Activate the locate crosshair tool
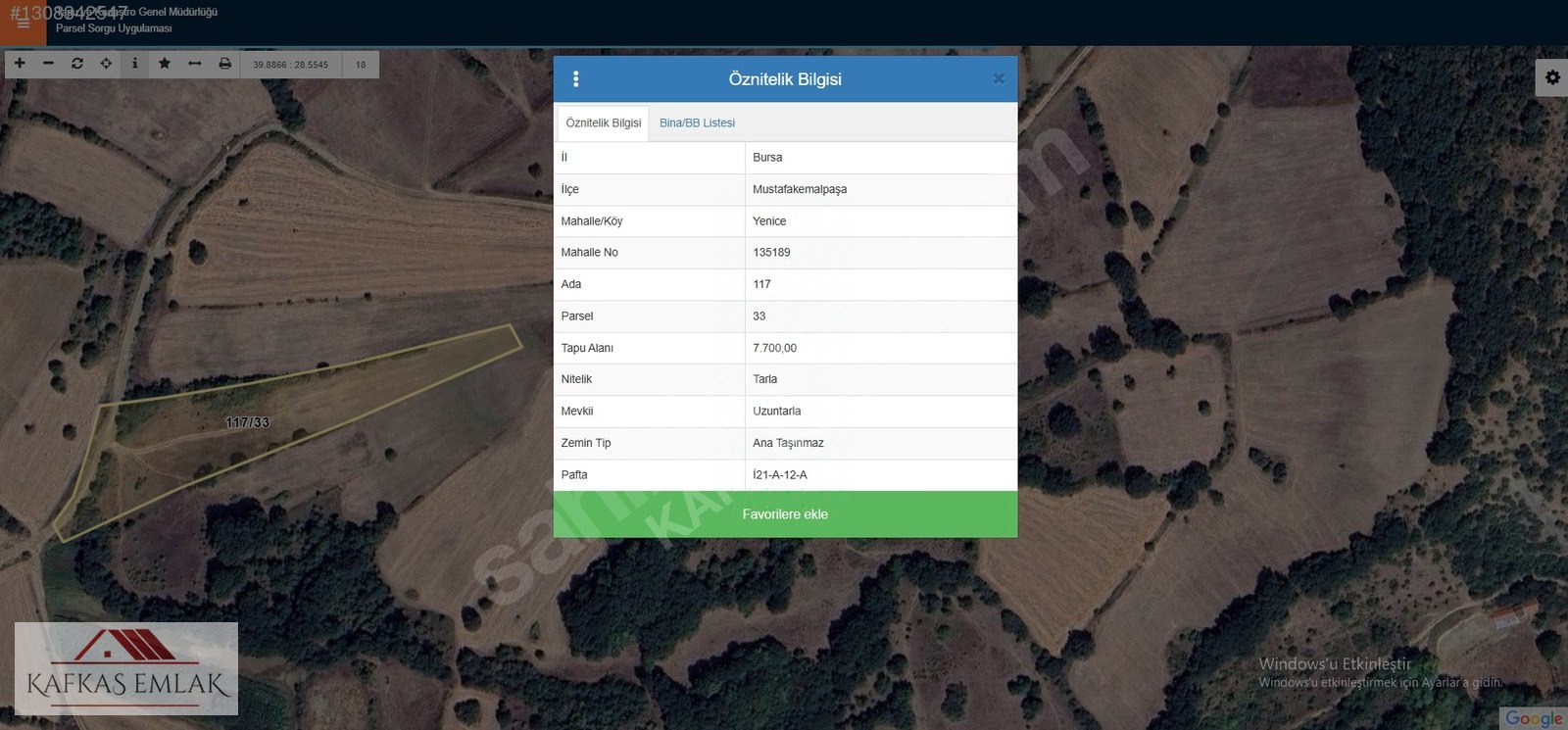 click(x=106, y=64)
